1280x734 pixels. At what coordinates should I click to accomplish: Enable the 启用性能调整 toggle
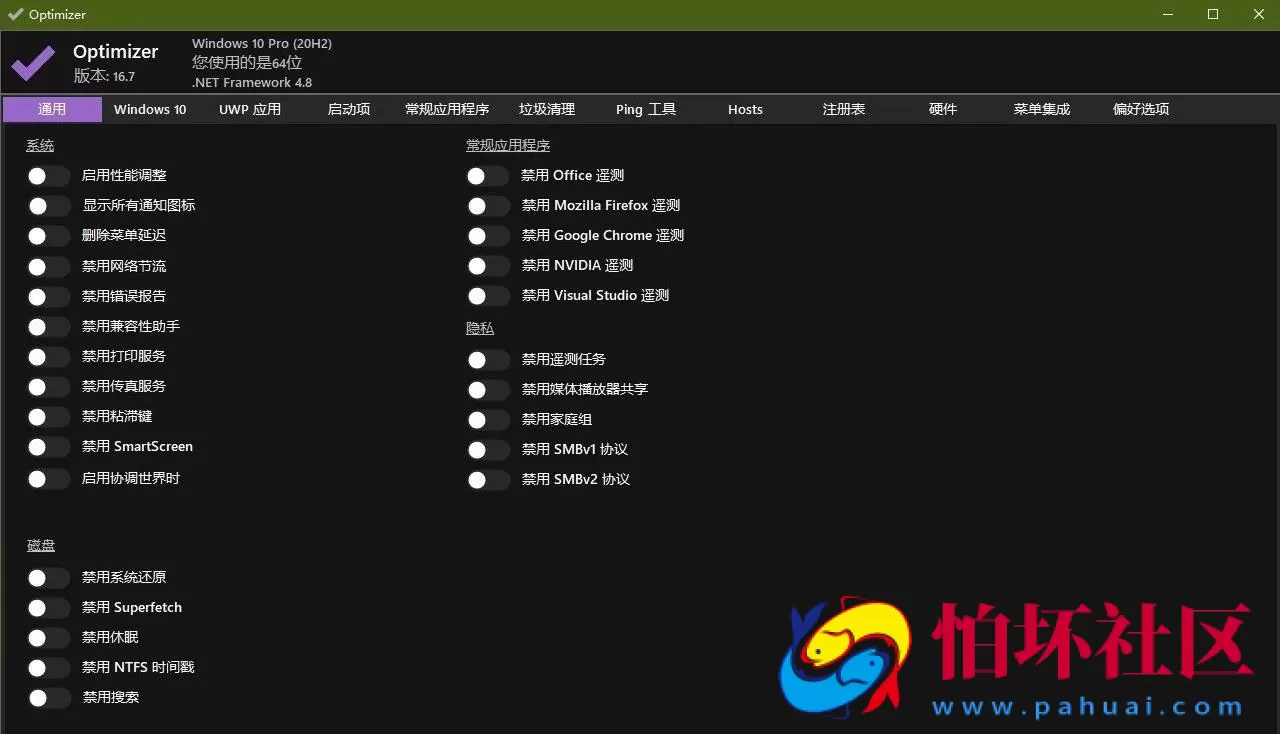(x=47, y=176)
